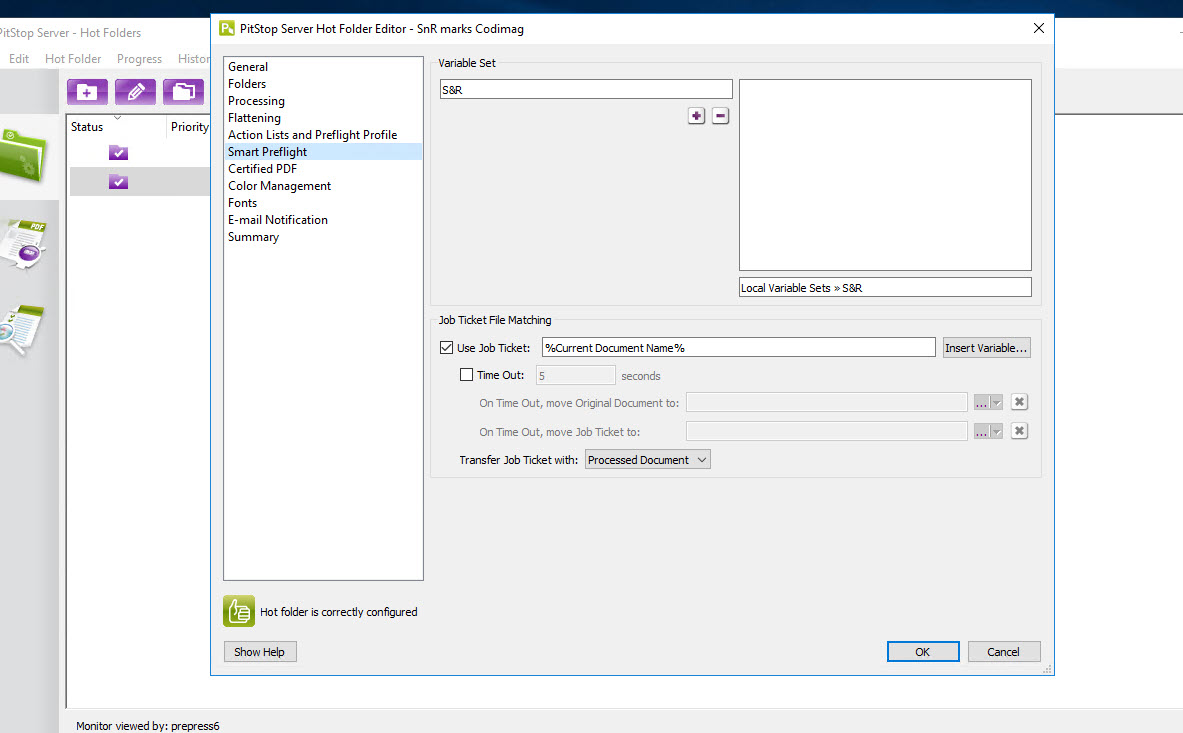Click the Priority column header
This screenshot has height=733, width=1183.
189,127
